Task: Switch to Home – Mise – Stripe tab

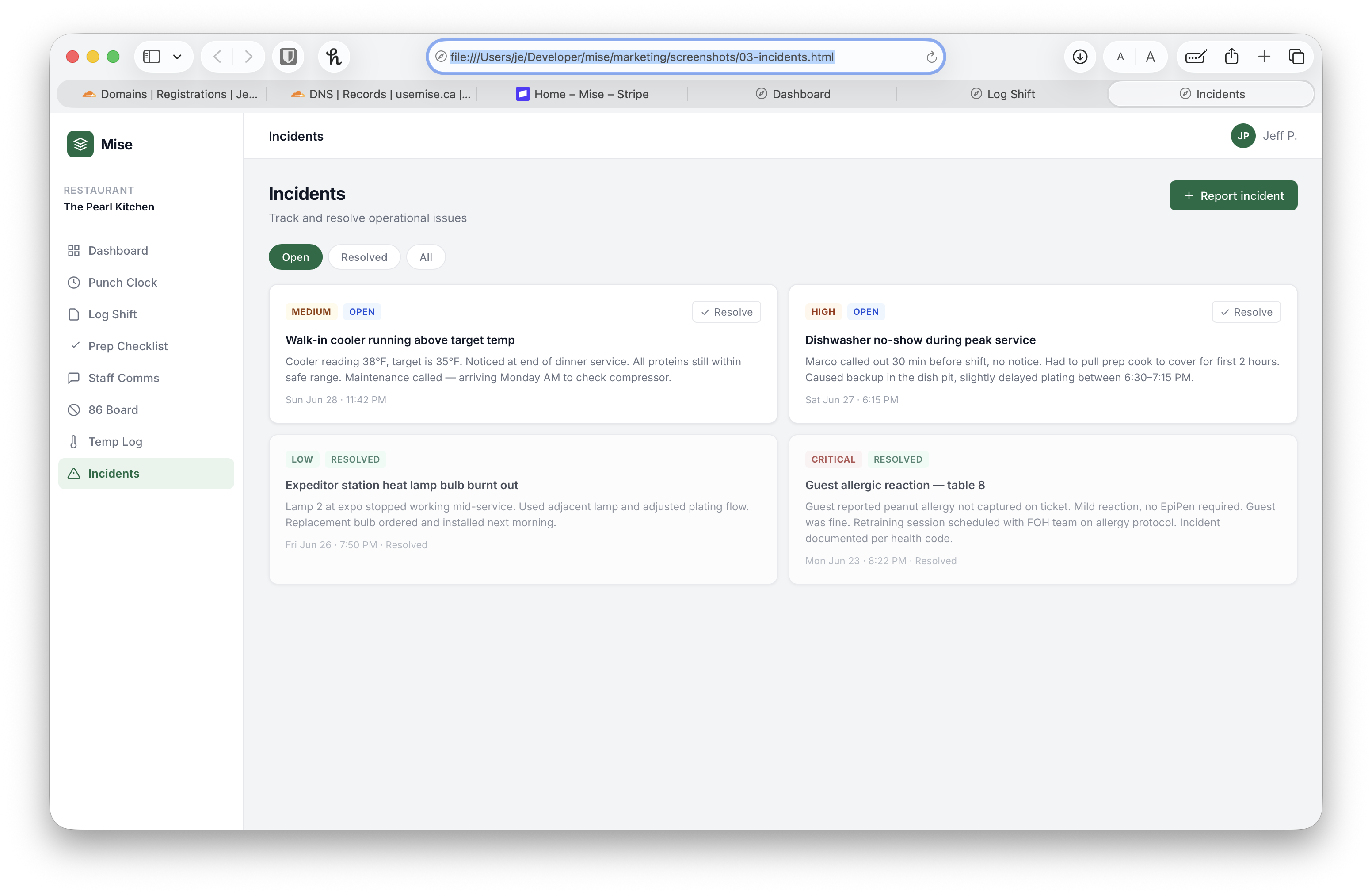Action: 582,94
